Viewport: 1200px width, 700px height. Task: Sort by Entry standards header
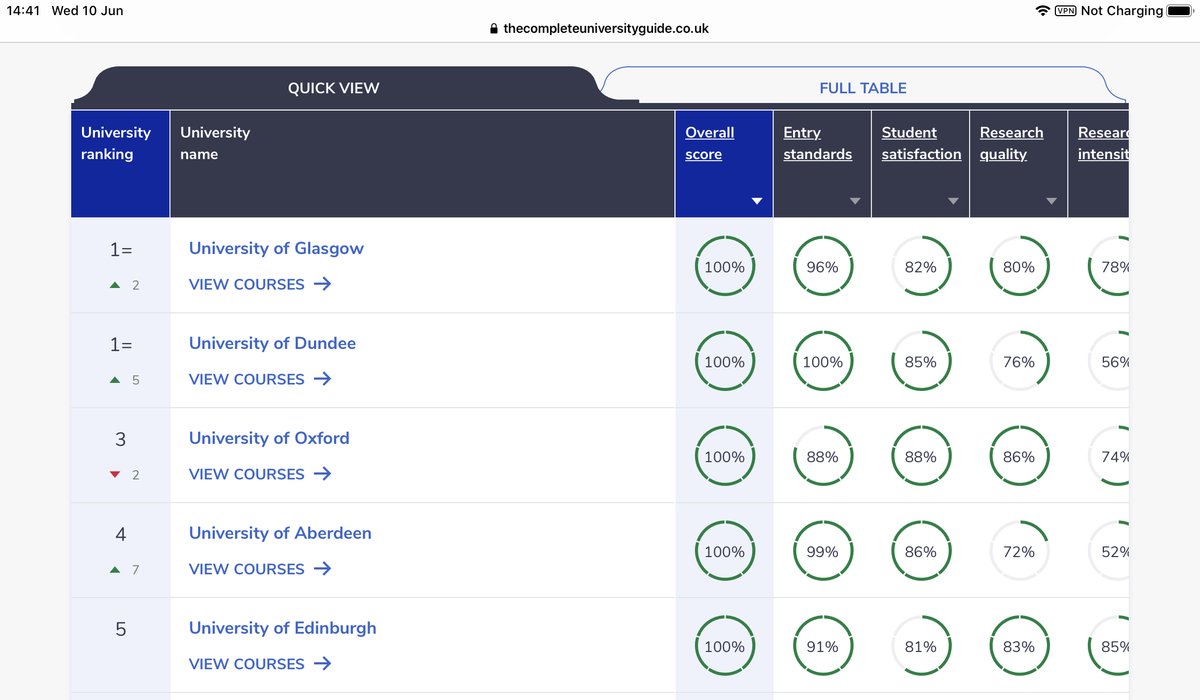(x=818, y=143)
